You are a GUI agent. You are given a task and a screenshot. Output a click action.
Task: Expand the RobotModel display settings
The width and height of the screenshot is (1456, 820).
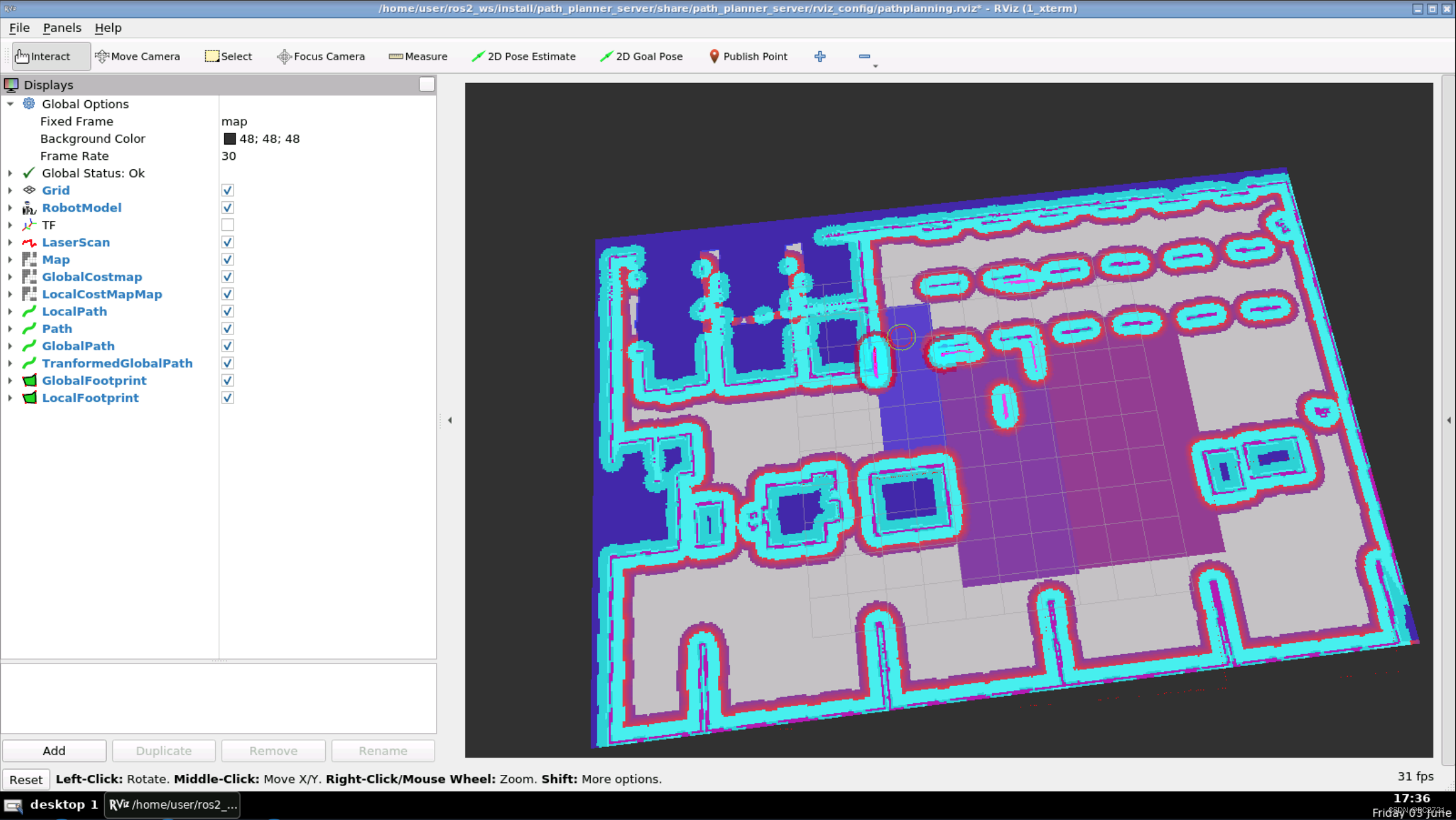10,208
